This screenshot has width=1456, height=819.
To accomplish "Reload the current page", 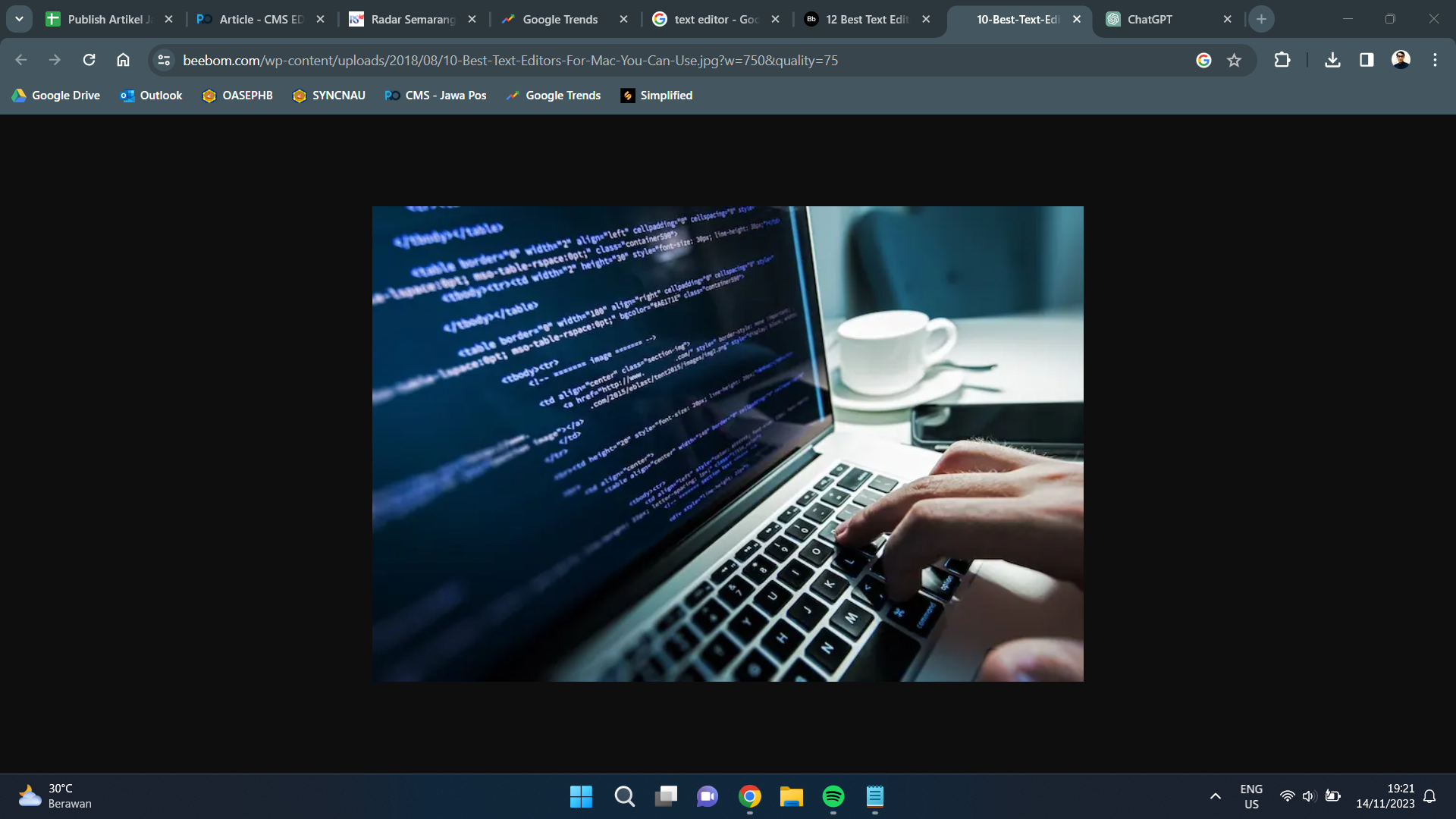I will pos(89,60).
